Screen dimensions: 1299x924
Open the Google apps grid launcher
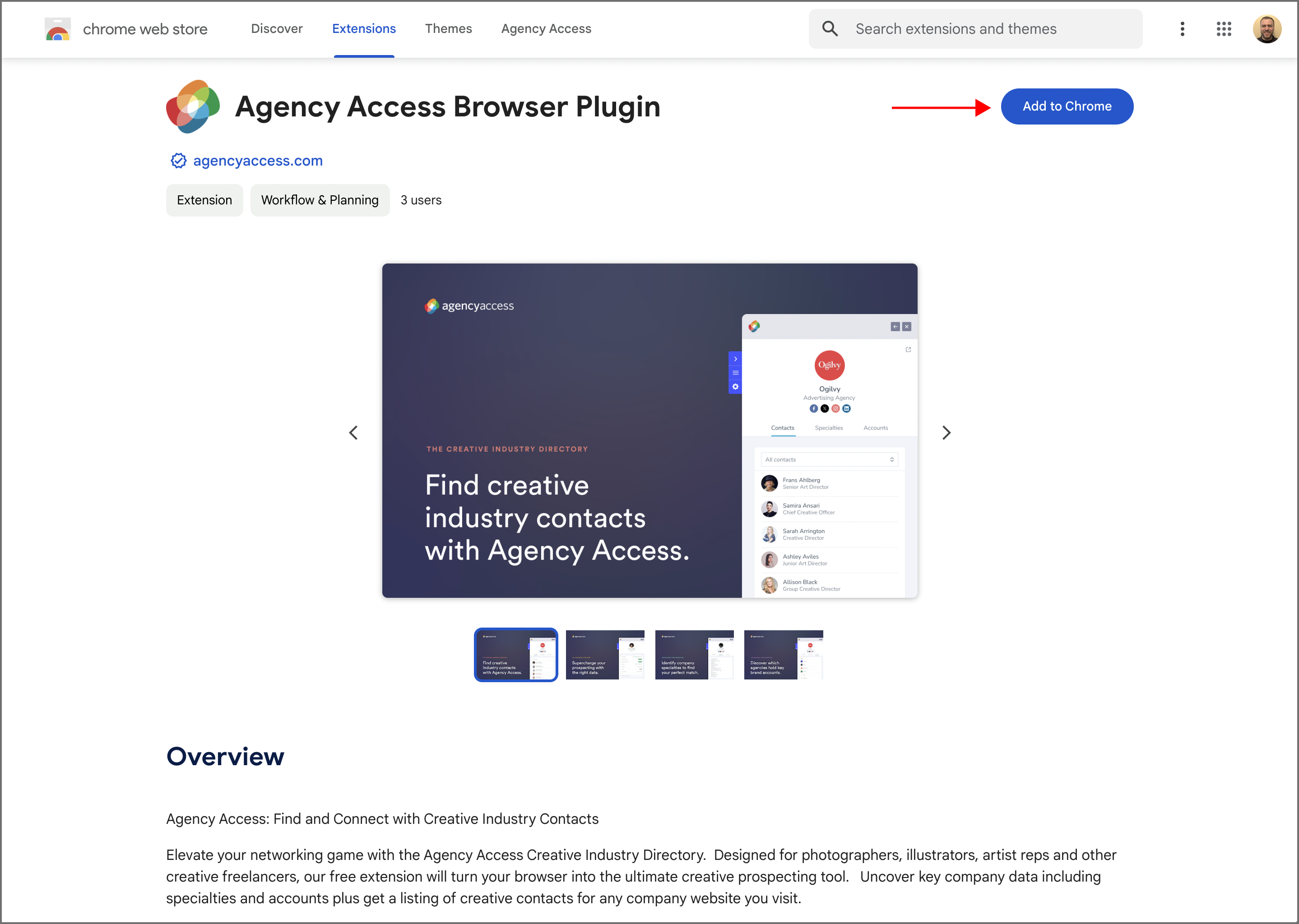1224,29
